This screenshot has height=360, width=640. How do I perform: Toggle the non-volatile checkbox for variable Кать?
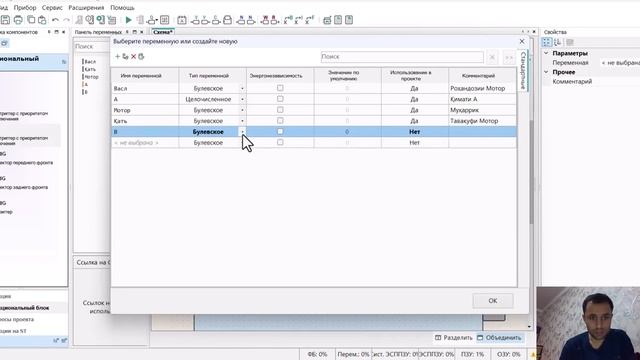280,120
